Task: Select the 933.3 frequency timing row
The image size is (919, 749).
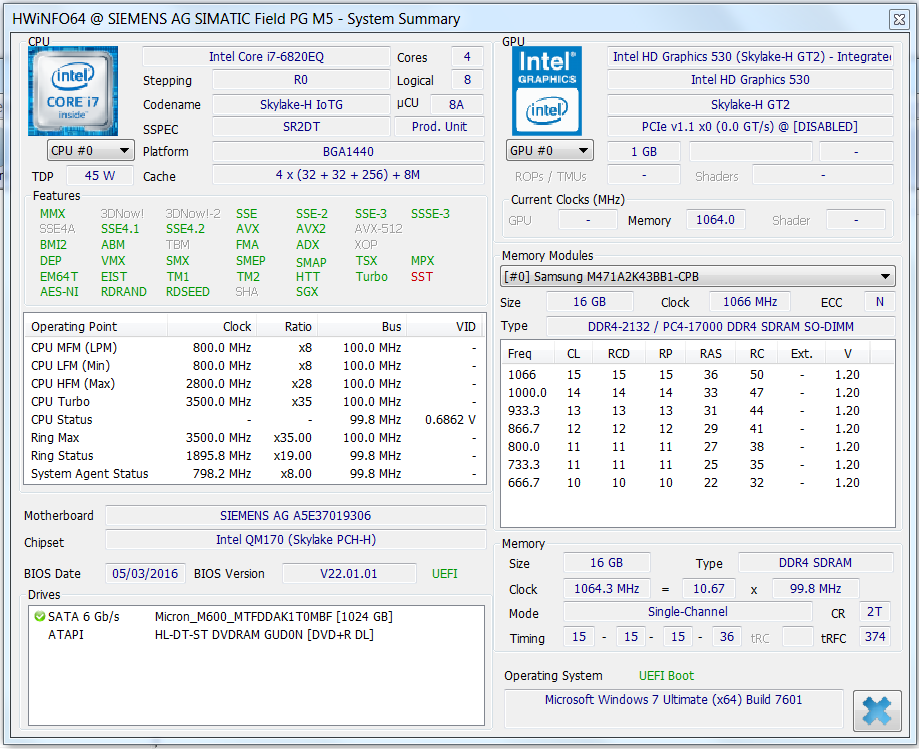Action: point(697,411)
